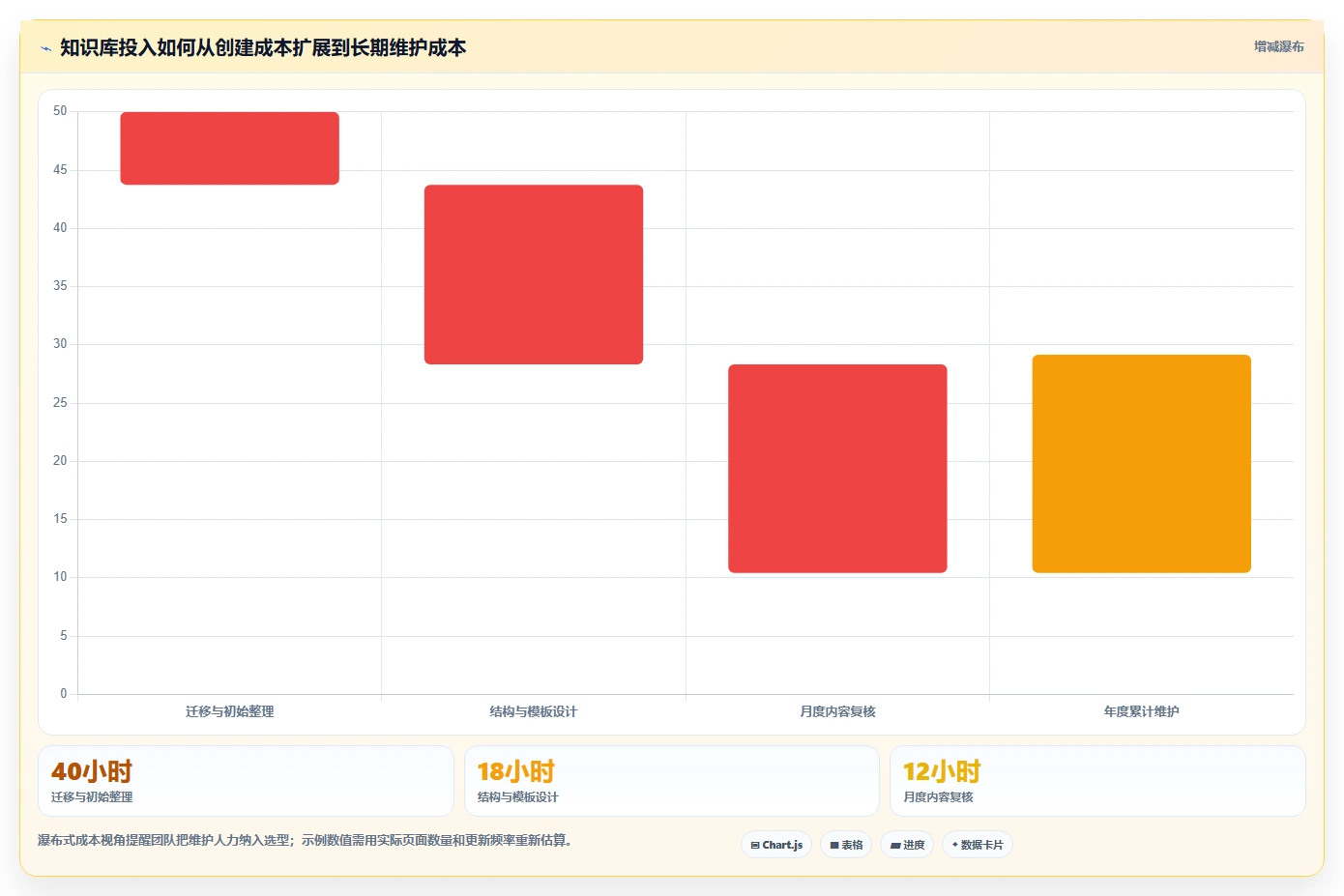Click the Chart.js tag chip
Image resolution: width=1344 pixels, height=896 pixels.
pyautogui.click(x=776, y=845)
